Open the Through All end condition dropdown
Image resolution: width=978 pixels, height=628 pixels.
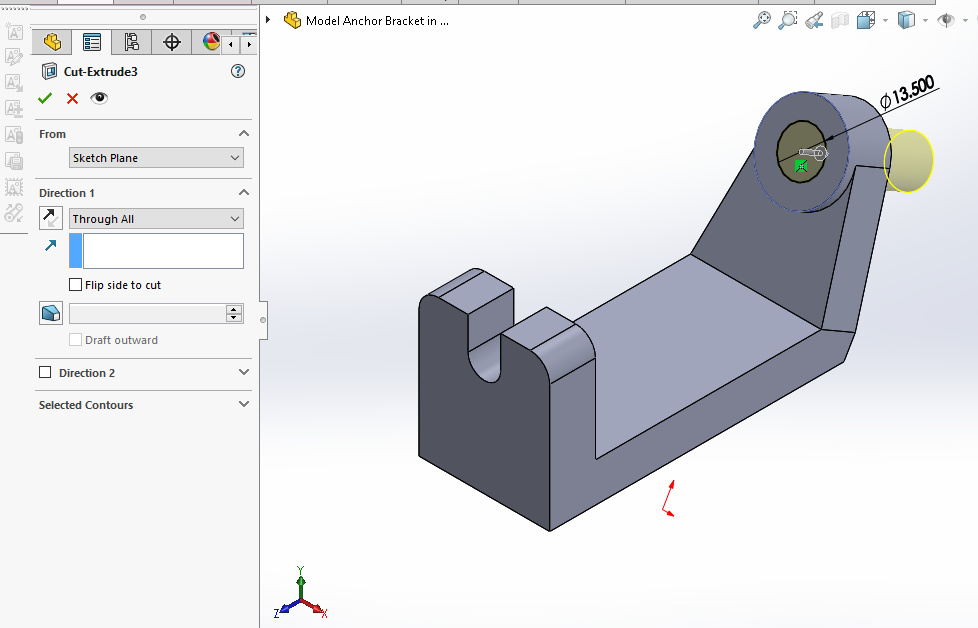(156, 219)
